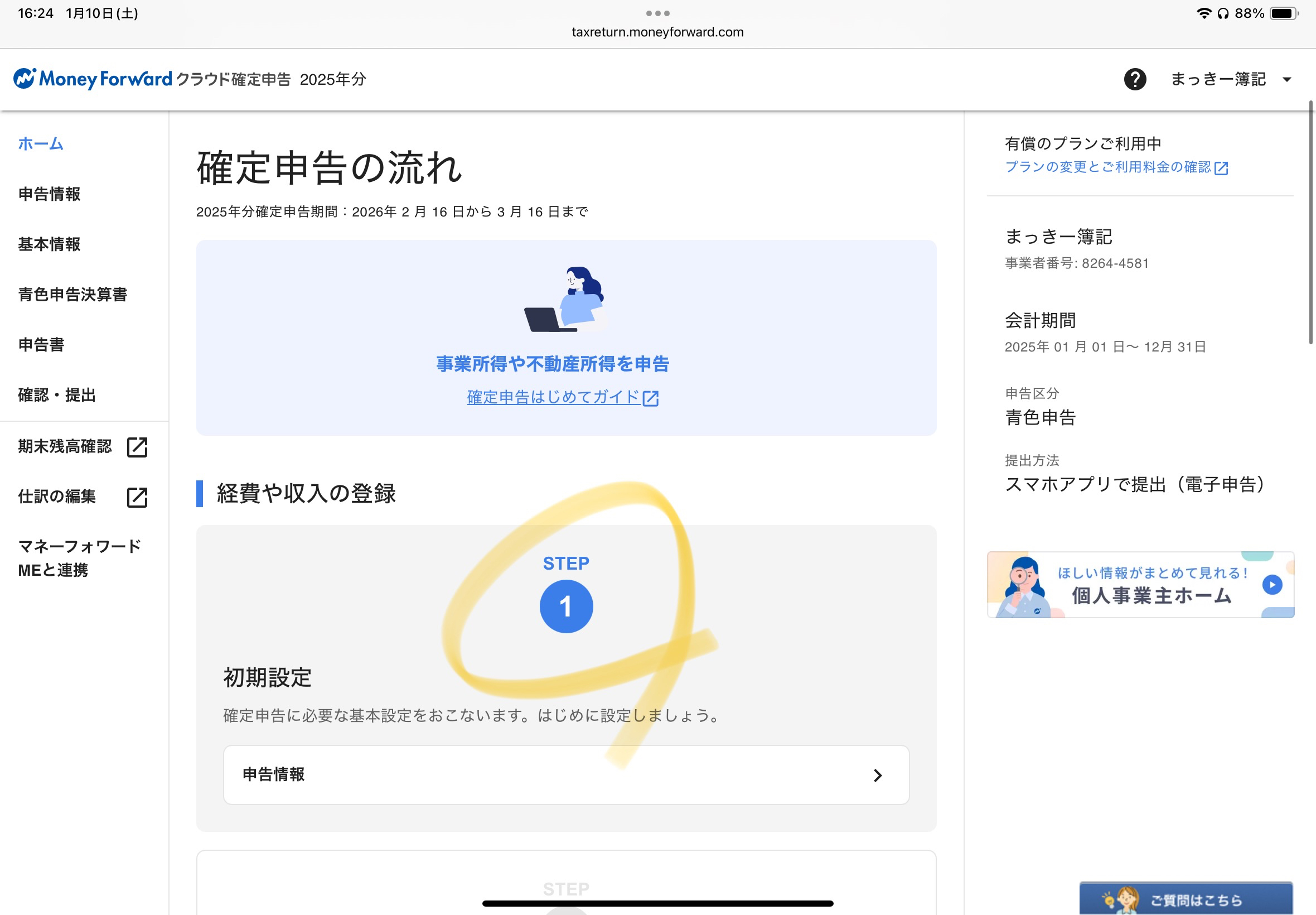Open 期末残高確認 sidebar link

pyautogui.click(x=65, y=446)
